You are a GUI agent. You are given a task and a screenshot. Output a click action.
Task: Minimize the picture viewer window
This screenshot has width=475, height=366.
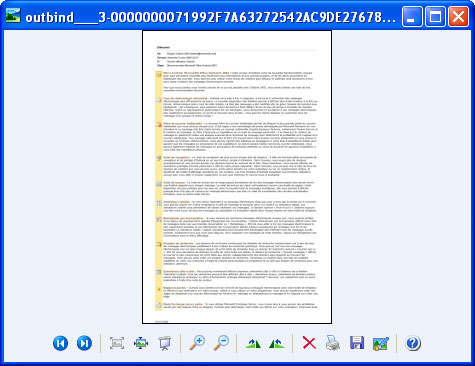tap(412, 16)
